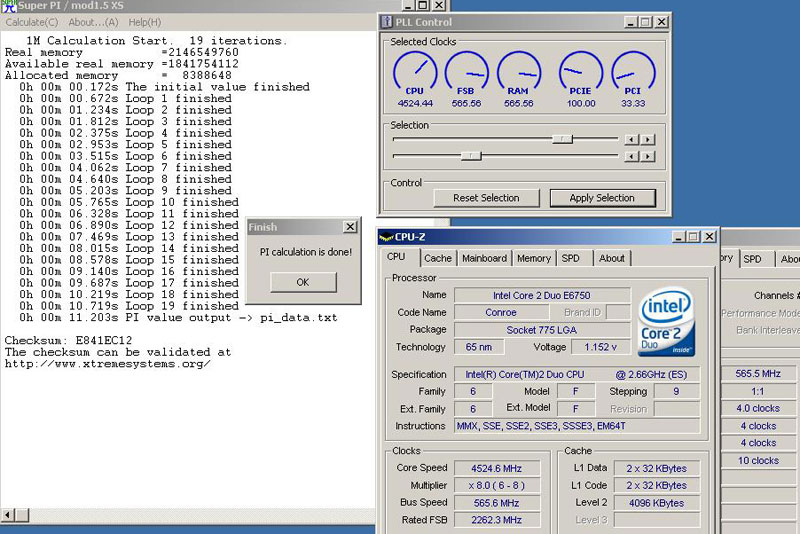Click the Reset Selection button
The height and width of the screenshot is (534, 800).
coord(486,198)
